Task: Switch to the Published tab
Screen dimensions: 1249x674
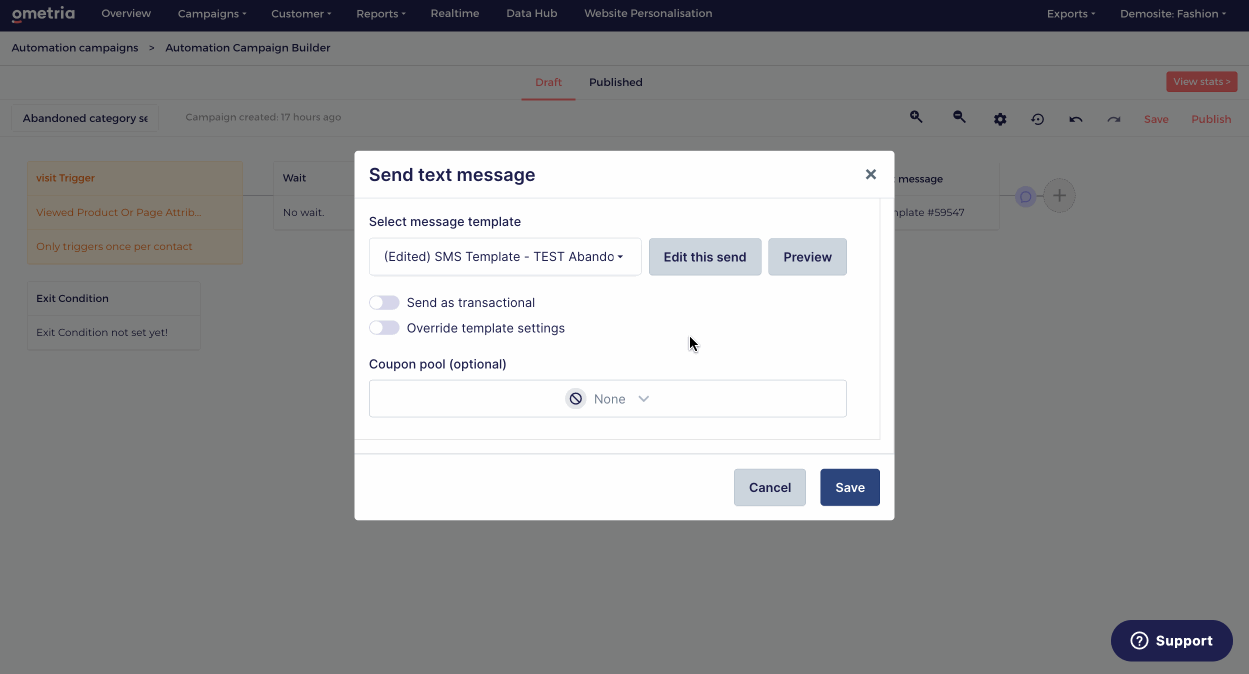Action: [x=616, y=82]
